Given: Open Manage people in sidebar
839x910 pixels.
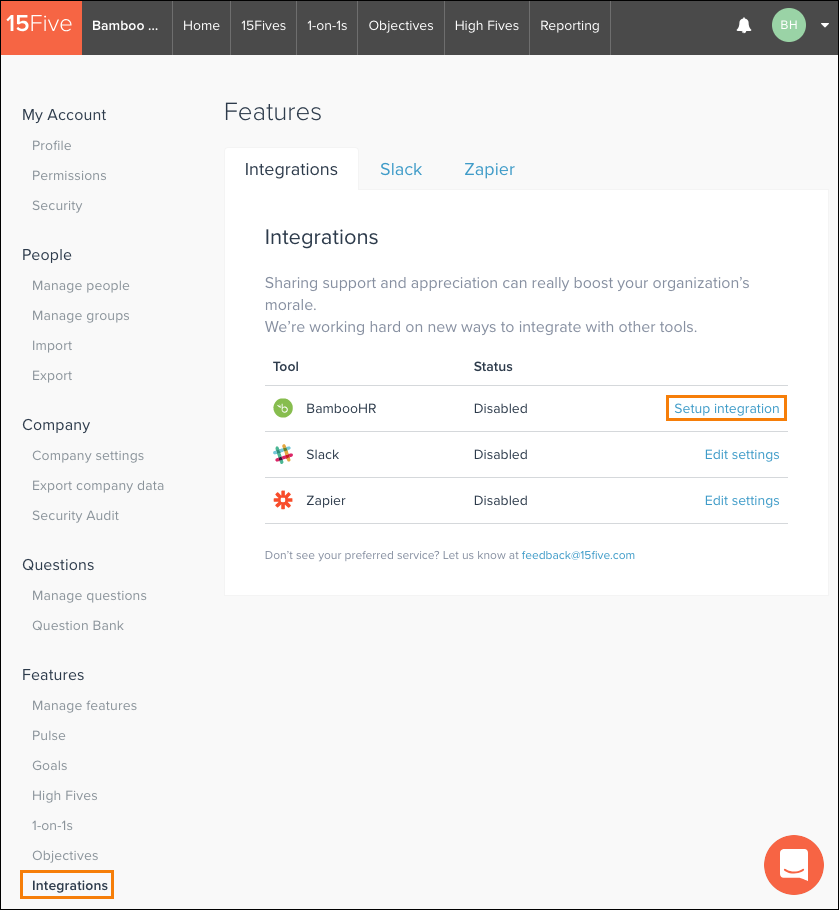Looking at the screenshot, I should coord(81,286).
